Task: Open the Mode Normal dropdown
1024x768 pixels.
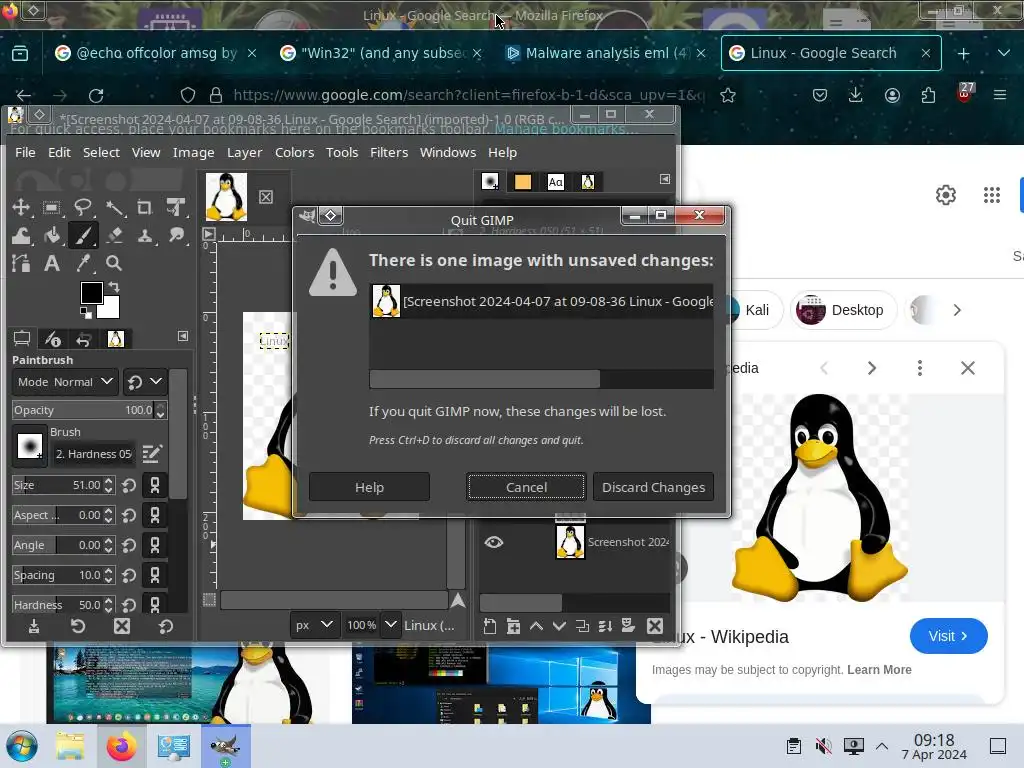Action: 65,382
